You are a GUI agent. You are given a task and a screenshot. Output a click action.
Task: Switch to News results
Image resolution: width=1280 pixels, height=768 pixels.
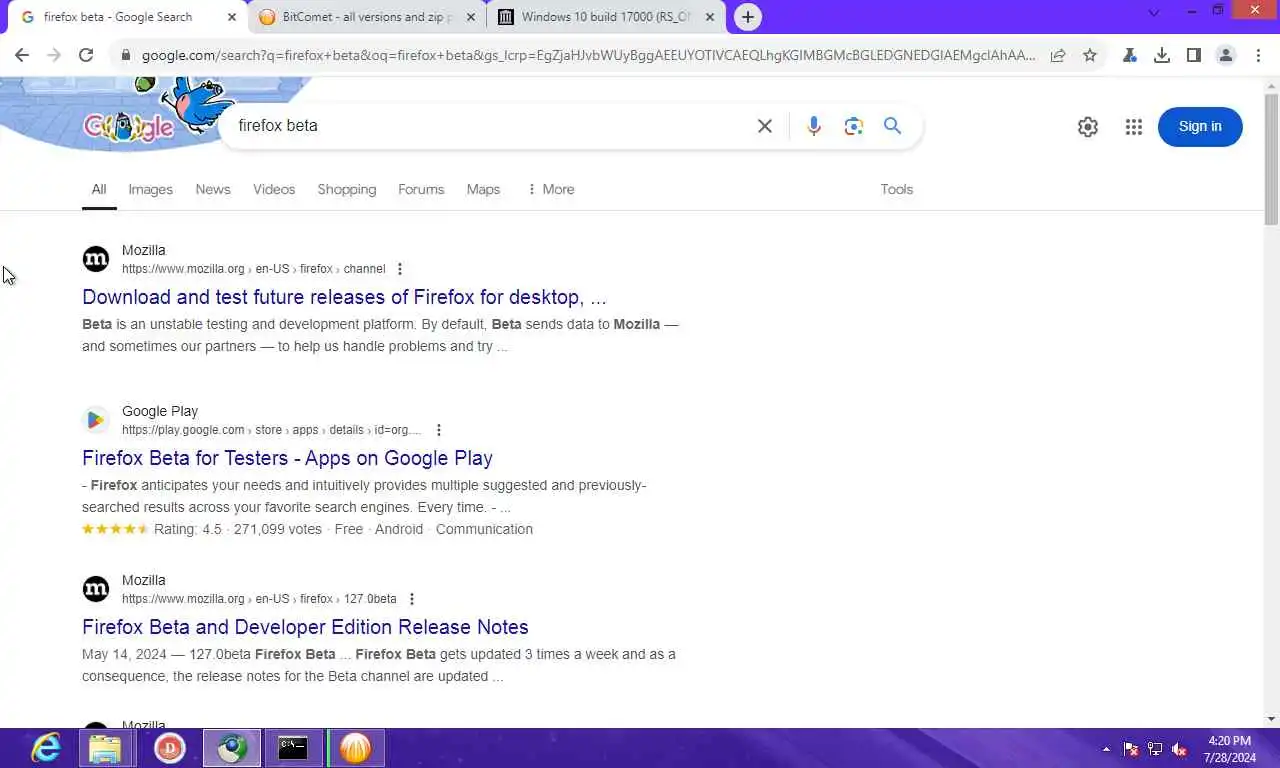(213, 189)
